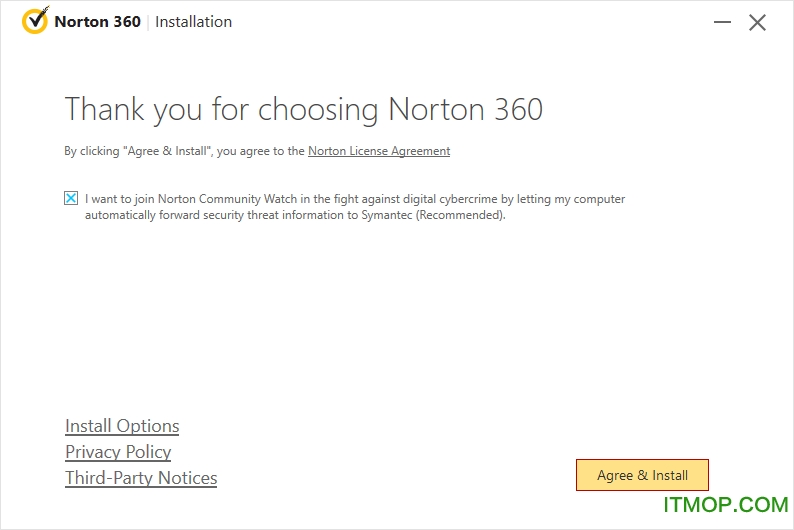
Task: Open Install Options link
Action: (122, 426)
